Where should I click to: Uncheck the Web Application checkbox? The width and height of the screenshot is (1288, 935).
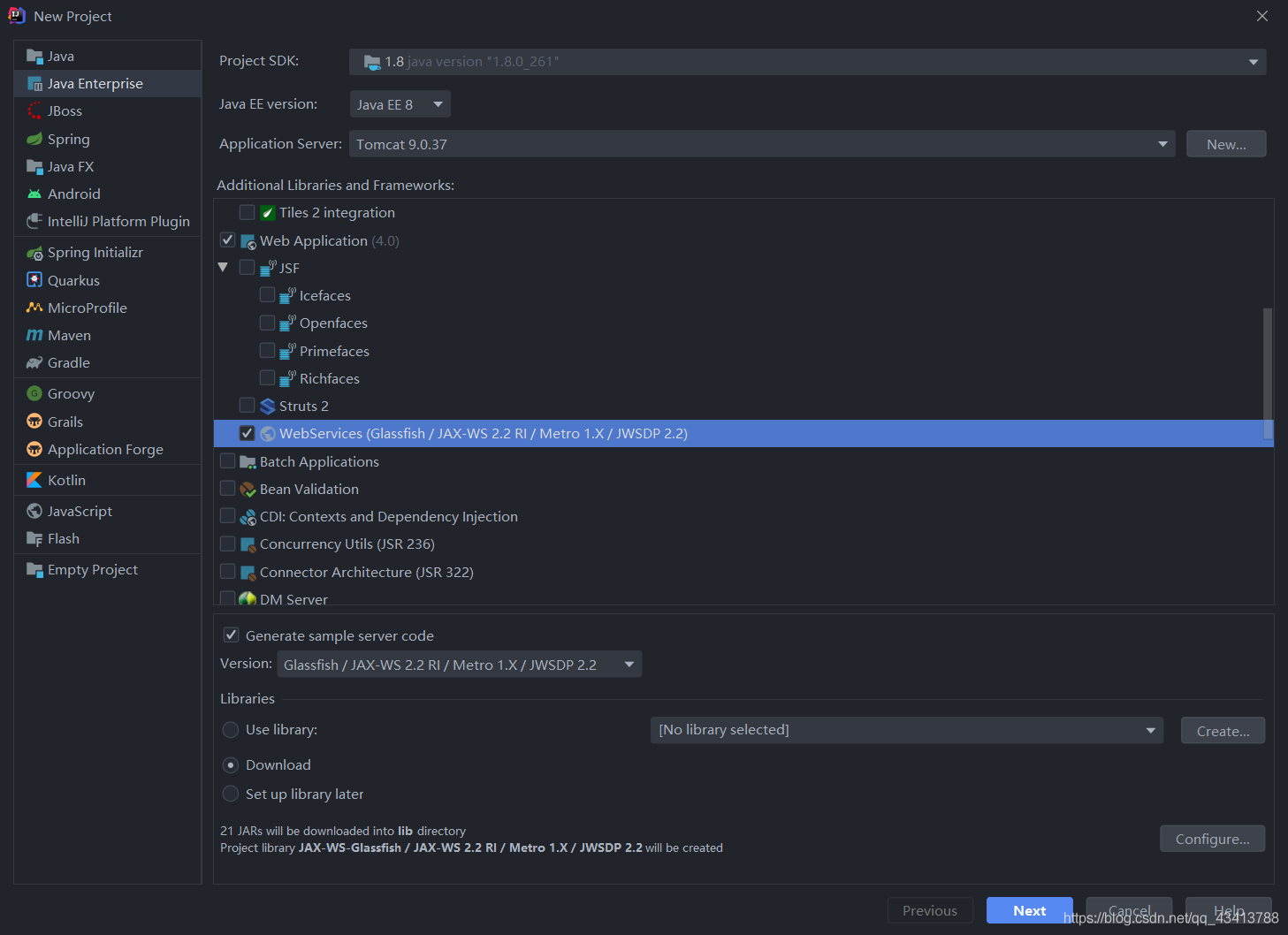coord(227,239)
